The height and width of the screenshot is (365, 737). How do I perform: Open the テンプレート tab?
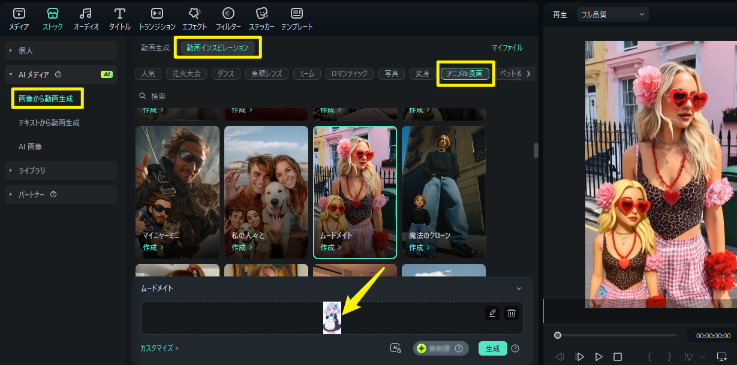[297, 19]
